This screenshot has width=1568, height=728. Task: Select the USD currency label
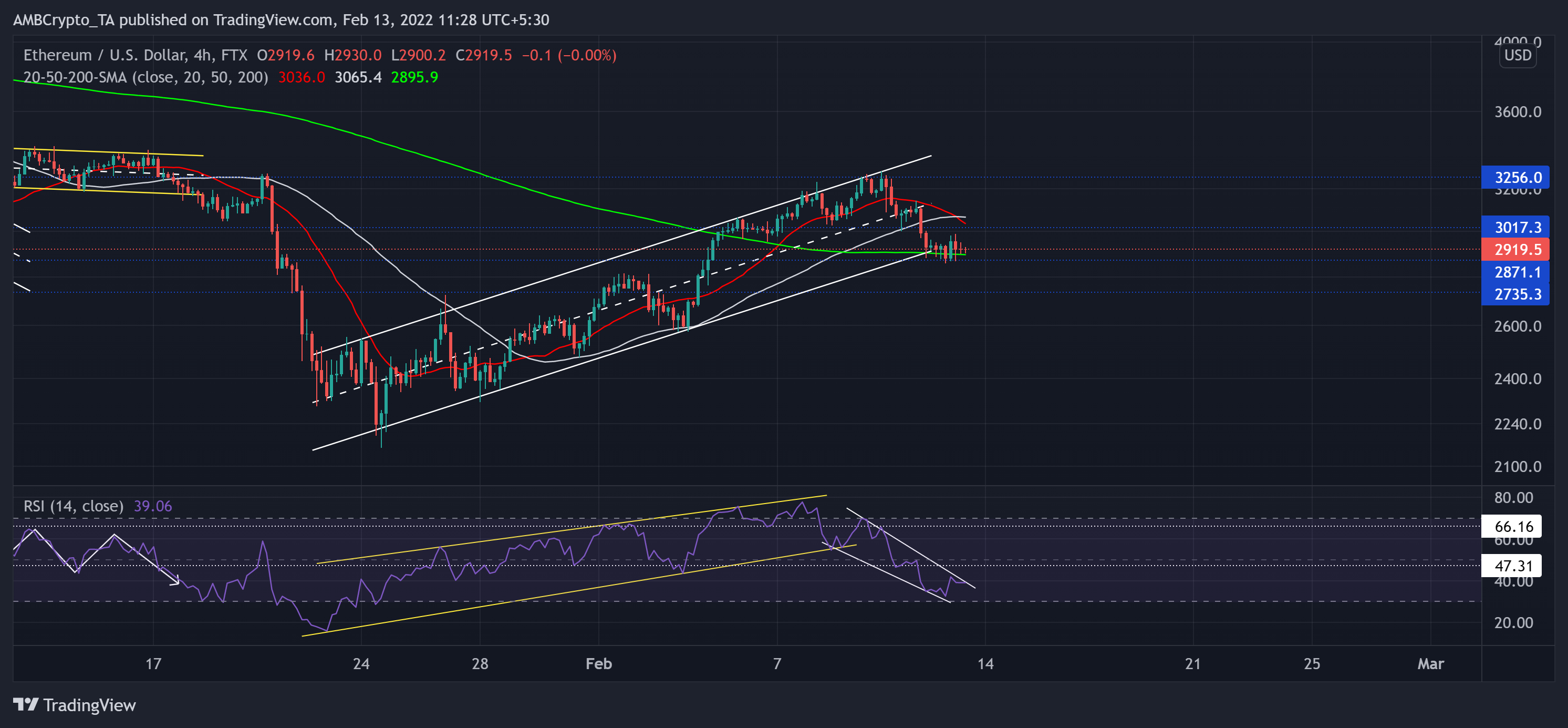point(1518,55)
